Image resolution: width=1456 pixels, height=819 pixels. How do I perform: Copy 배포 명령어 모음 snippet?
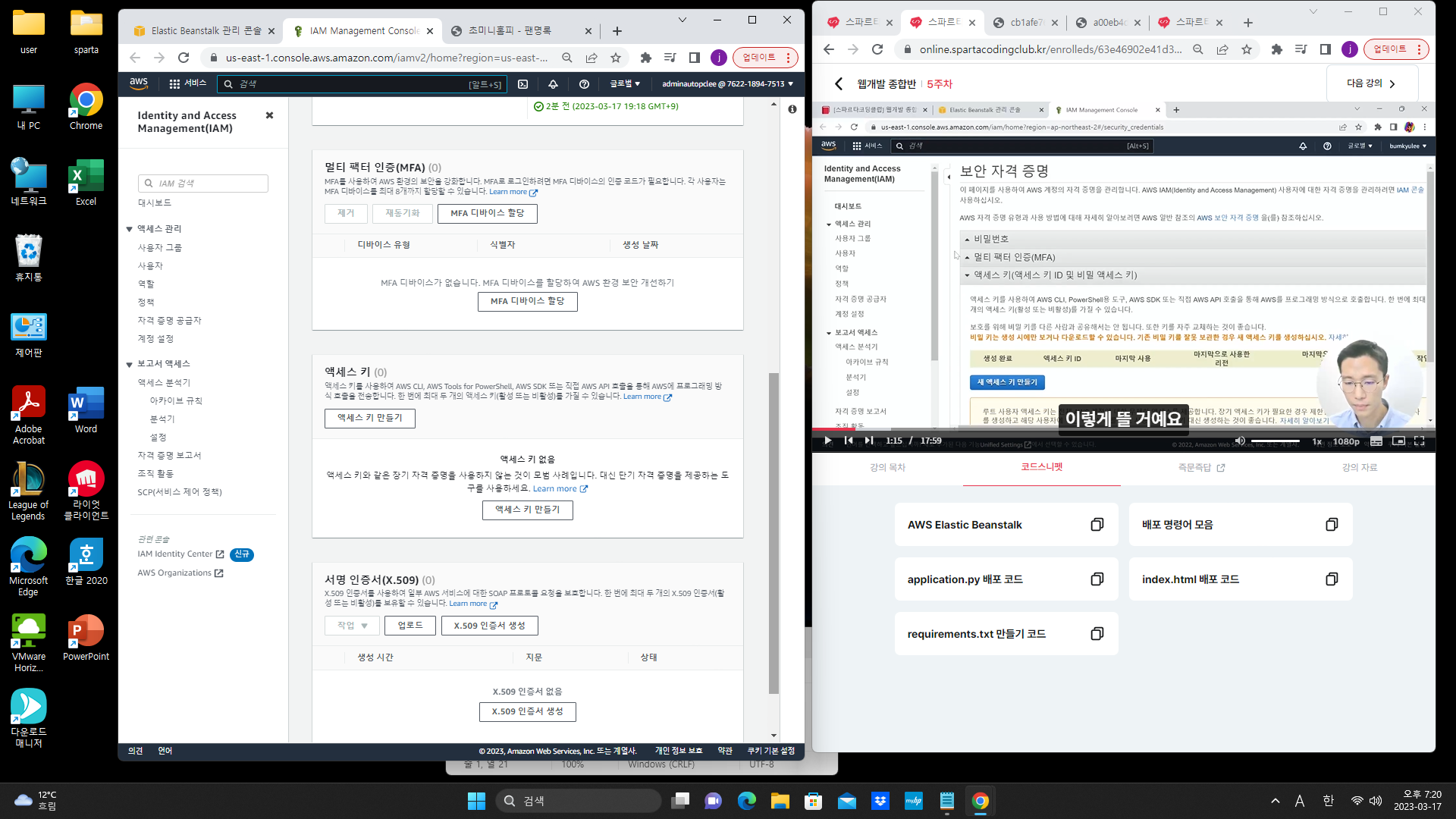(1332, 525)
